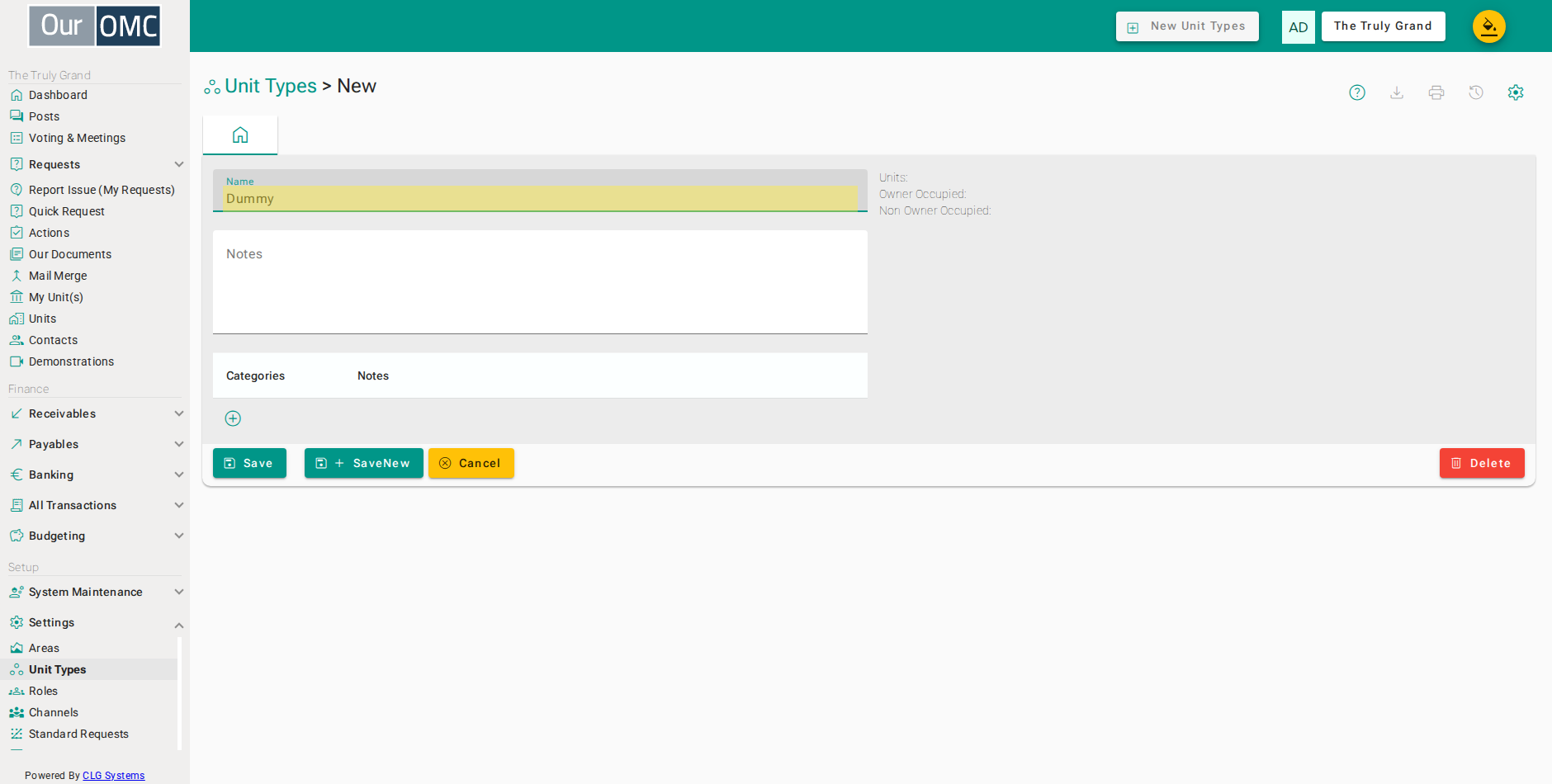Click the Save button
The width and height of the screenshot is (1552, 784).
click(249, 463)
